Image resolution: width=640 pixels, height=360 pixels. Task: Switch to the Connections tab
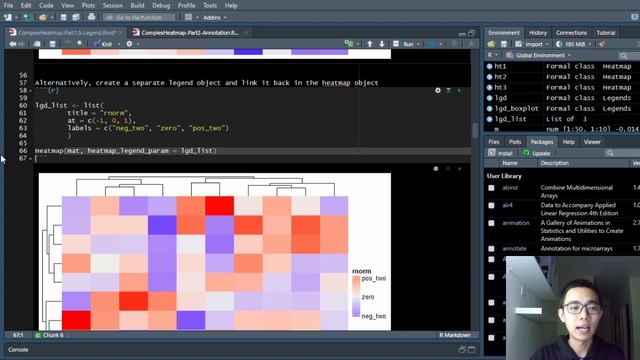571,33
